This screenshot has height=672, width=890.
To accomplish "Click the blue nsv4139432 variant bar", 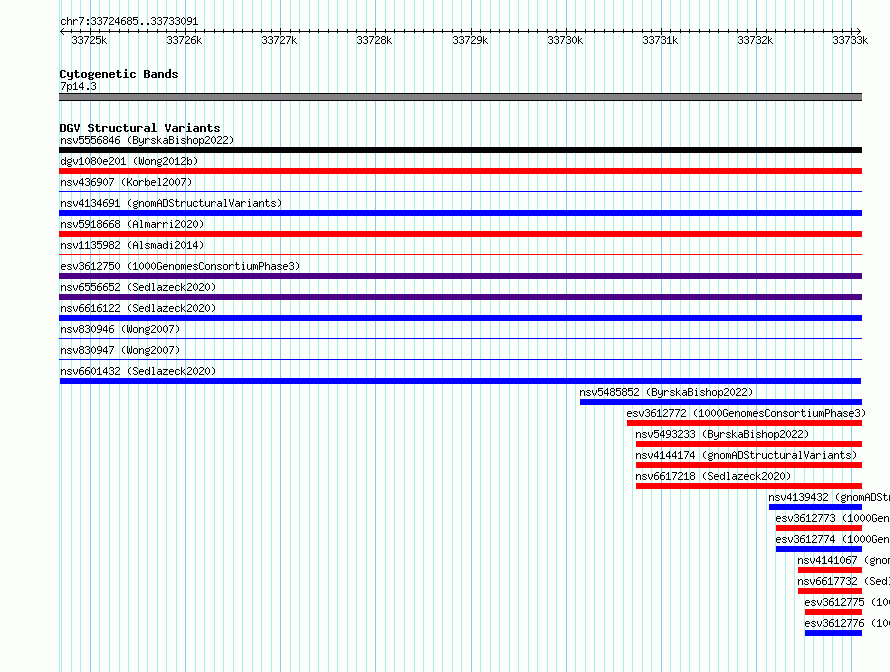I will pyautogui.click(x=815, y=507).
